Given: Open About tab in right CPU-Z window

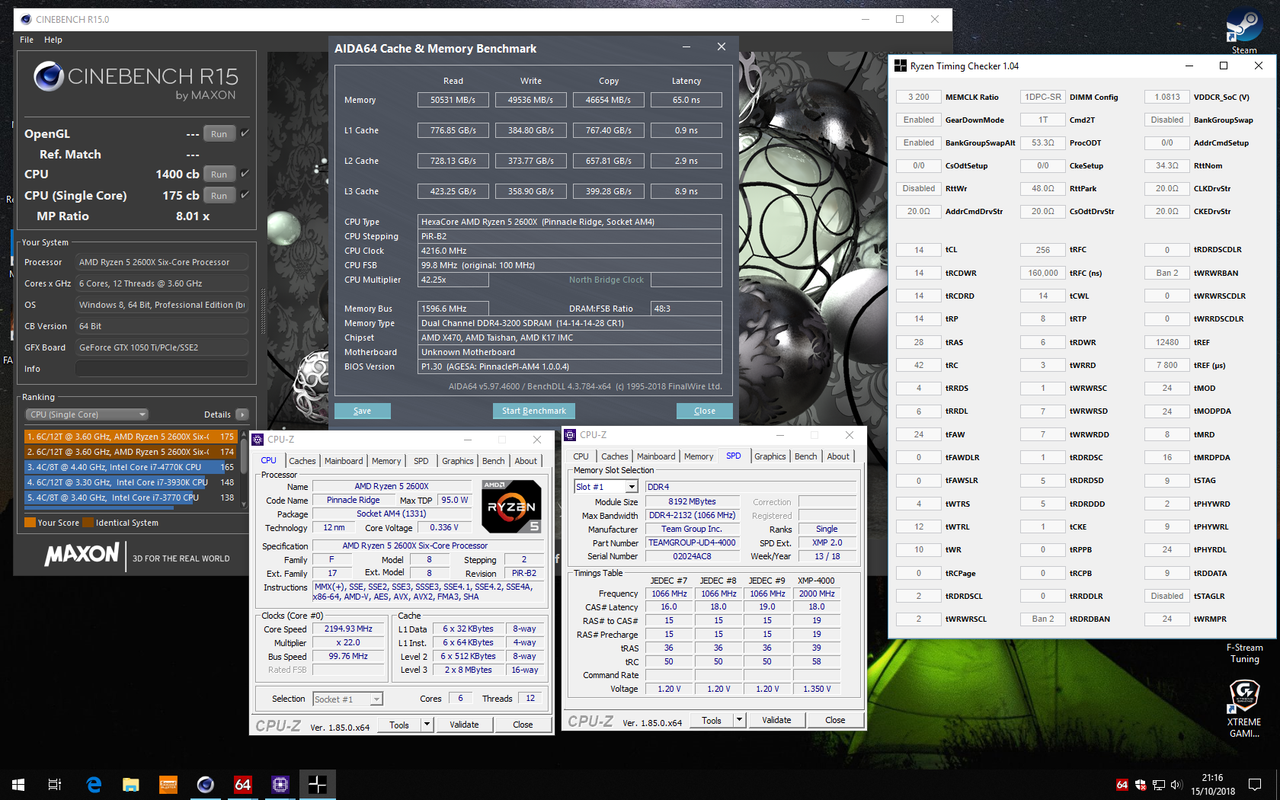Looking at the screenshot, I should (x=838, y=456).
